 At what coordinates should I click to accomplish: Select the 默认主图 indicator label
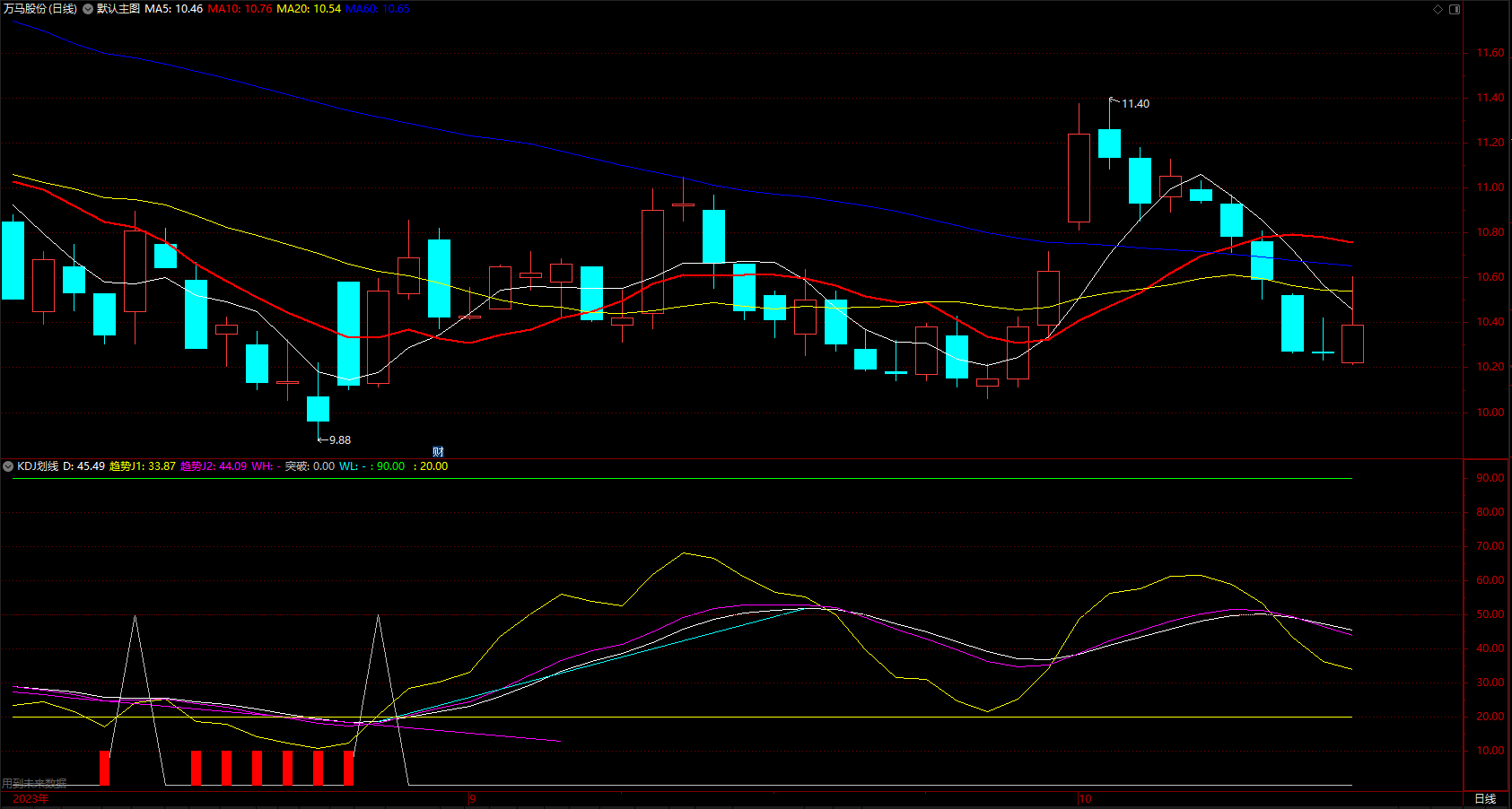(118, 9)
